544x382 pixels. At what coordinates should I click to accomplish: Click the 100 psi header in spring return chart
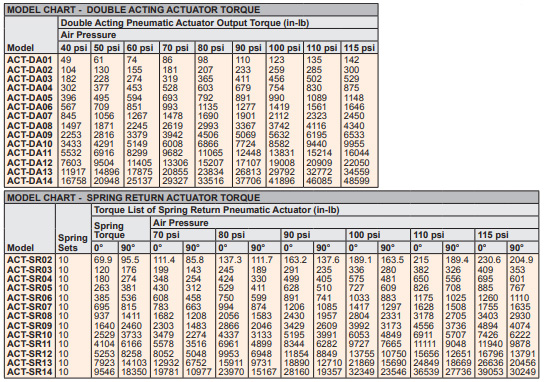click(364, 235)
